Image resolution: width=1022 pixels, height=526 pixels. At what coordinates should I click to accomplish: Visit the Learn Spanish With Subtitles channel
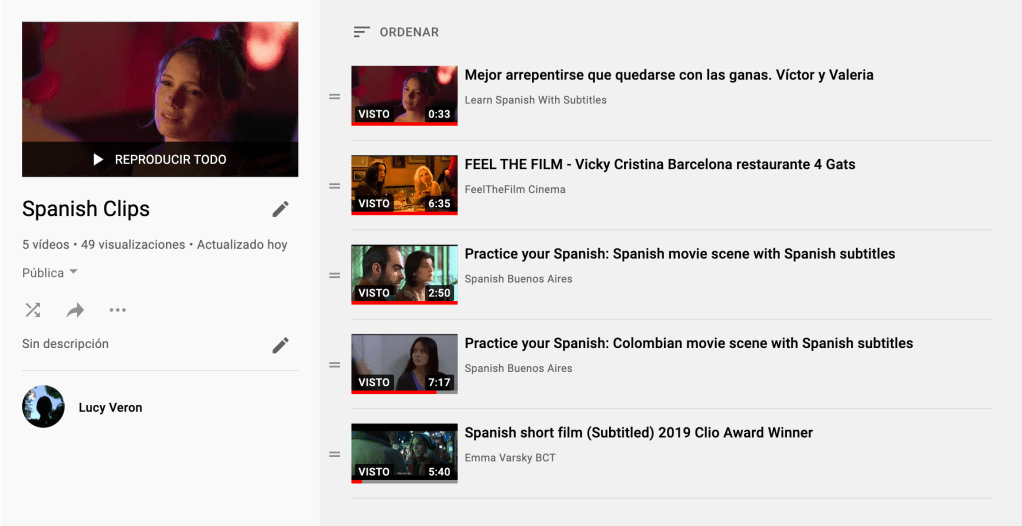(535, 100)
